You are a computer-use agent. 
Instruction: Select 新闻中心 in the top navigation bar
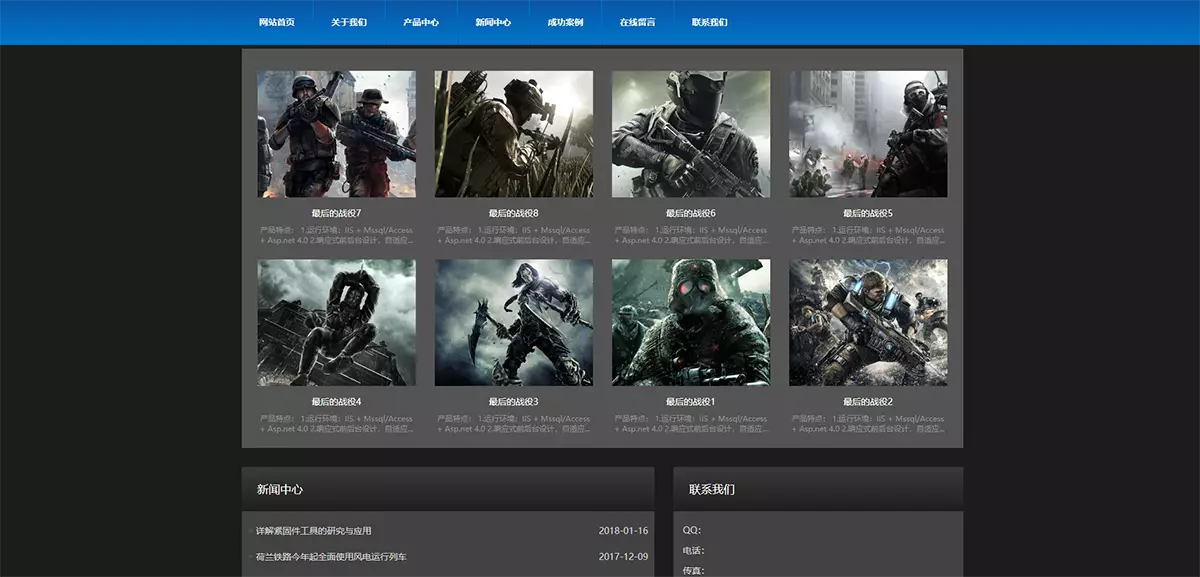click(x=493, y=22)
